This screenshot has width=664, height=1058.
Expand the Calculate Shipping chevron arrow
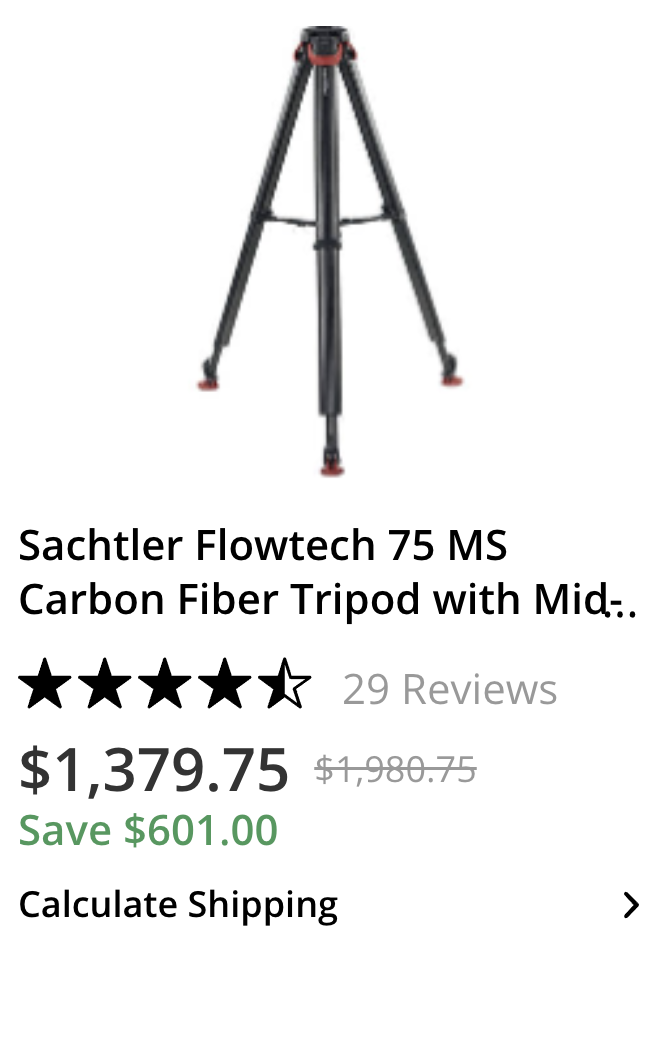[631, 905]
